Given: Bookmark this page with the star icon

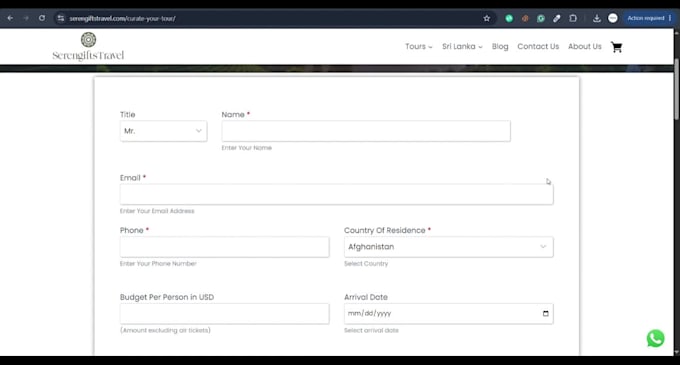Looking at the screenshot, I should pyautogui.click(x=487, y=18).
